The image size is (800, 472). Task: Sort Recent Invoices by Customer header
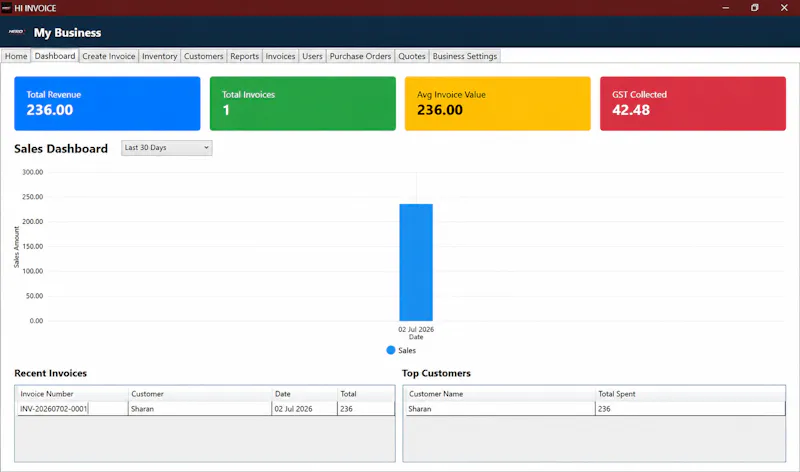(200, 394)
